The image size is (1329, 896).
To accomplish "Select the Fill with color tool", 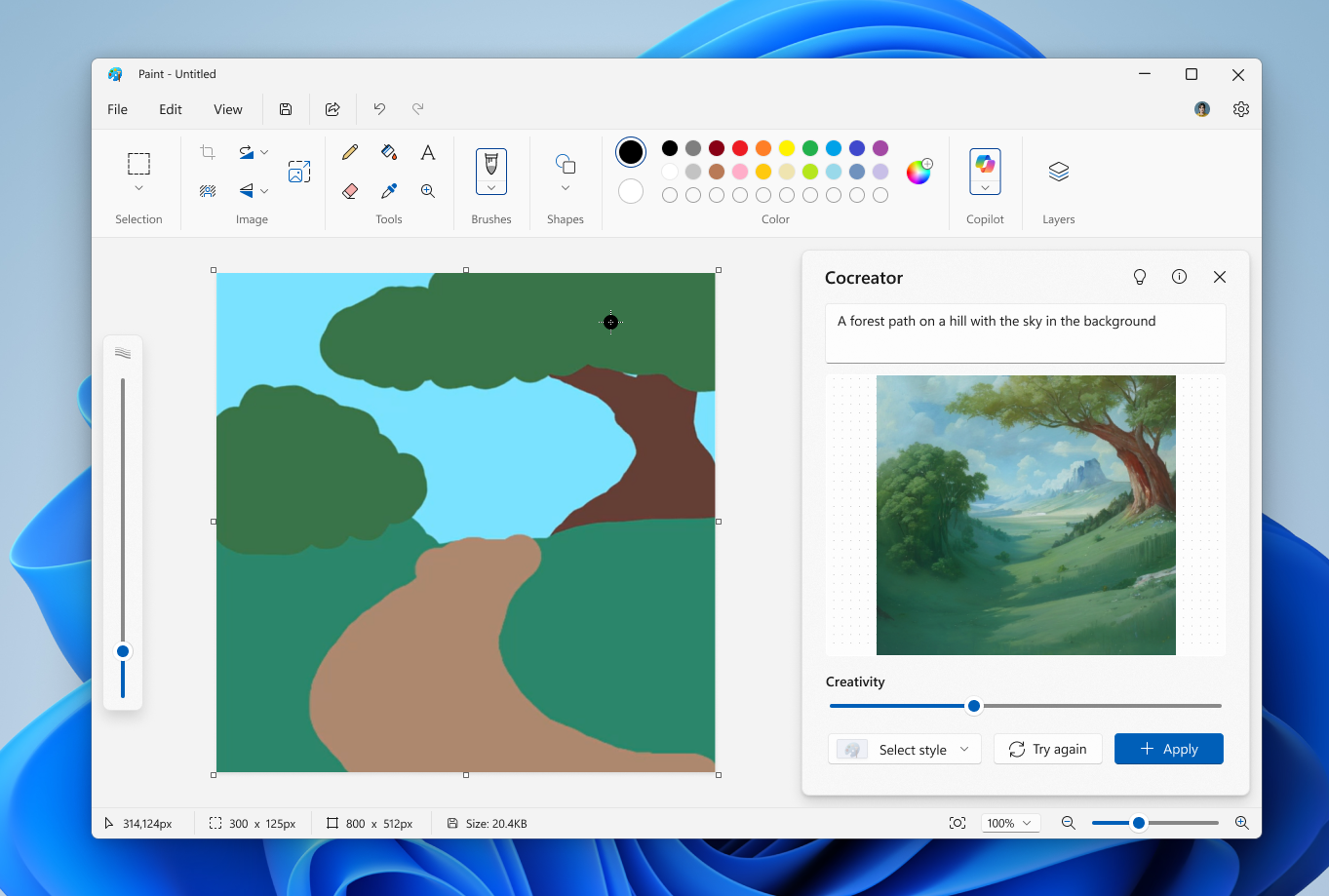I will click(x=388, y=152).
